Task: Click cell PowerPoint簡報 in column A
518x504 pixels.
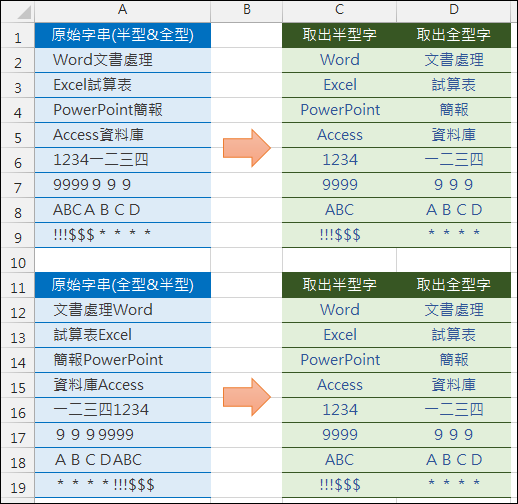Action: (123, 110)
